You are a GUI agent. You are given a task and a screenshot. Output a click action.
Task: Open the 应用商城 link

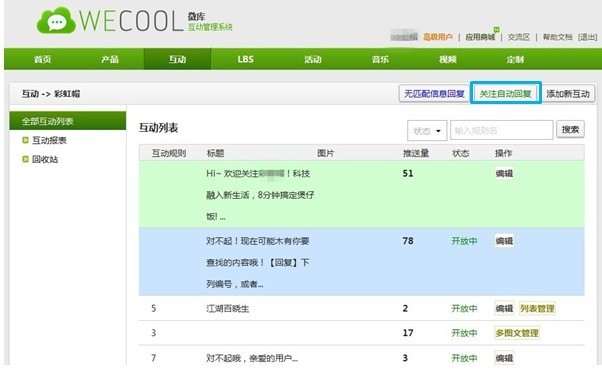(x=480, y=37)
